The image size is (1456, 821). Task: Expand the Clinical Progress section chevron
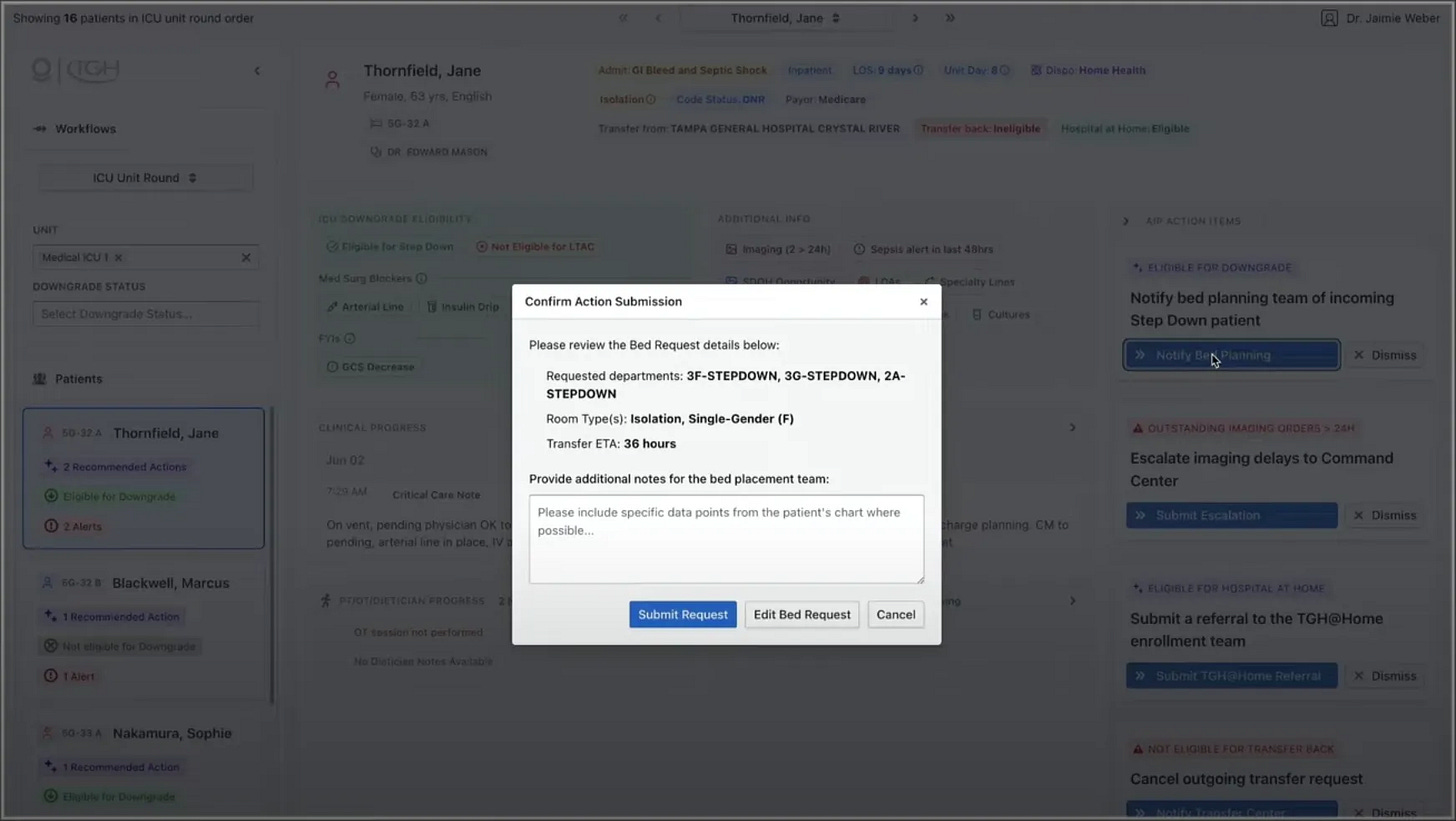click(1072, 427)
